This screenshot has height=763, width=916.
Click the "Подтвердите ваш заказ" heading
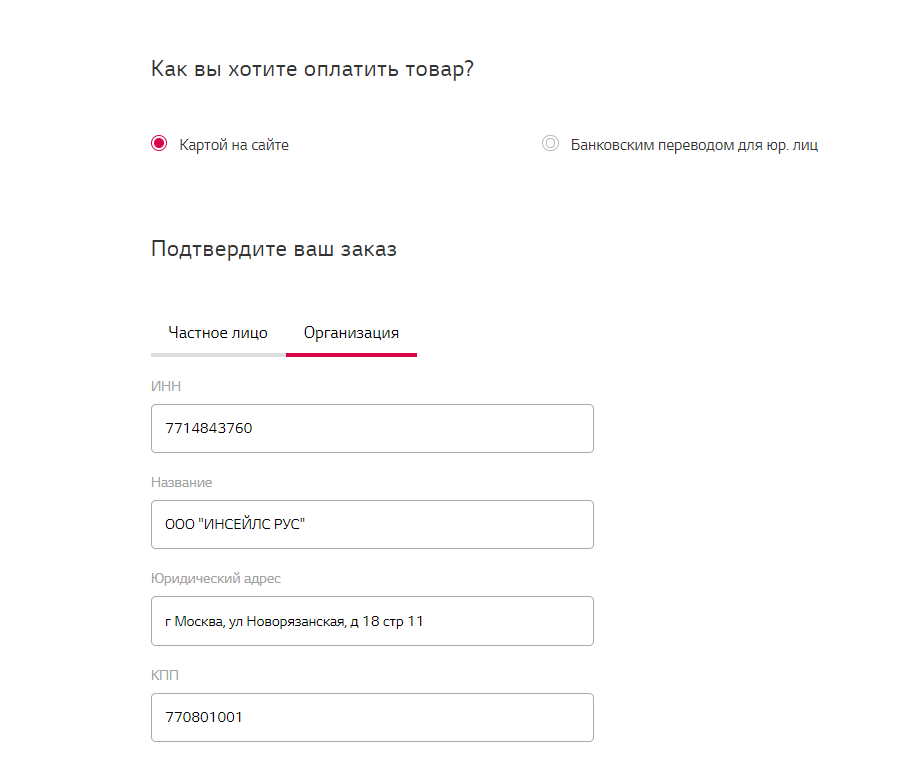coord(273,249)
